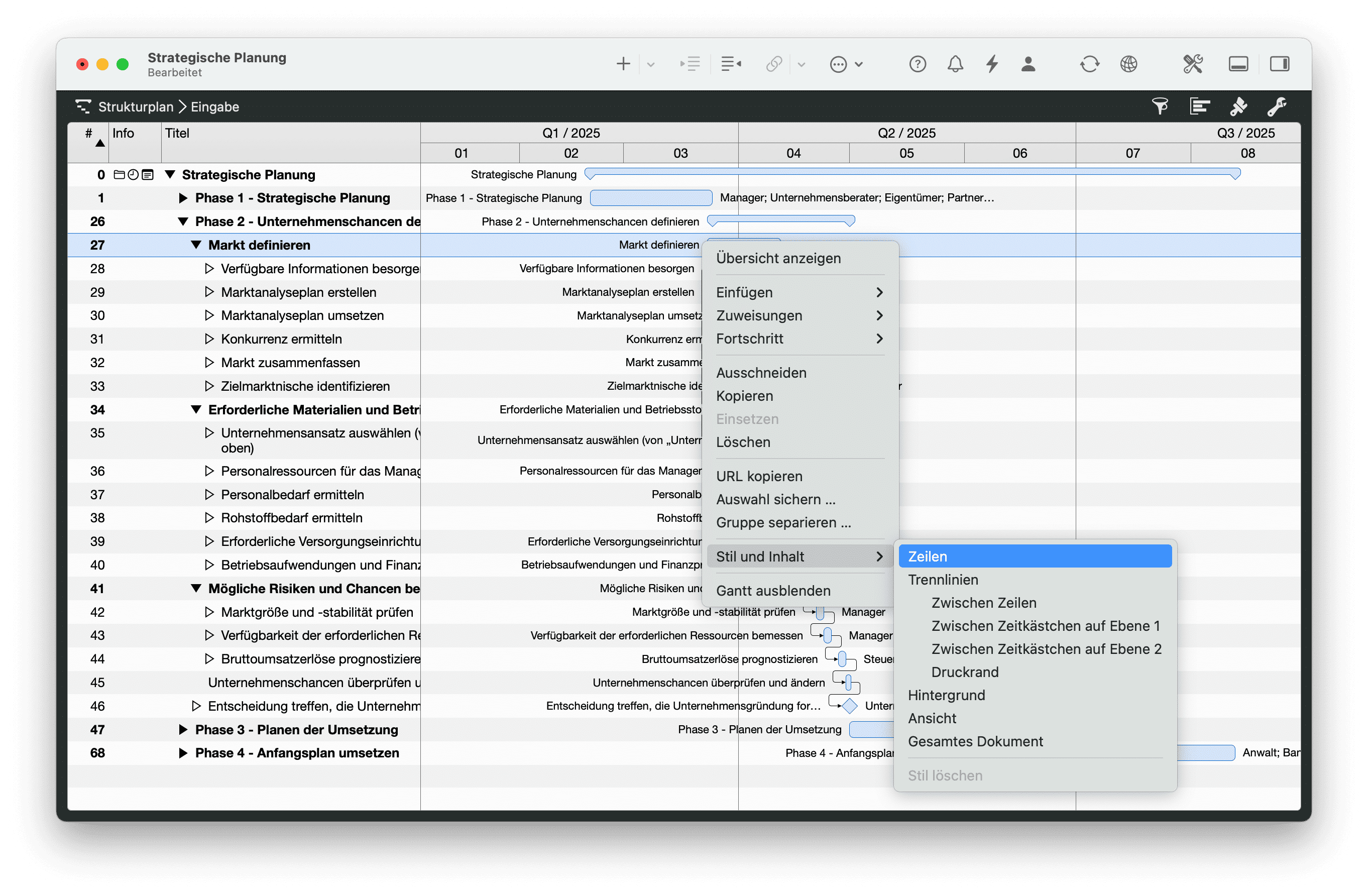Toggle the bottom panel view
Viewport: 1368px width, 896px height.
[x=1238, y=64]
